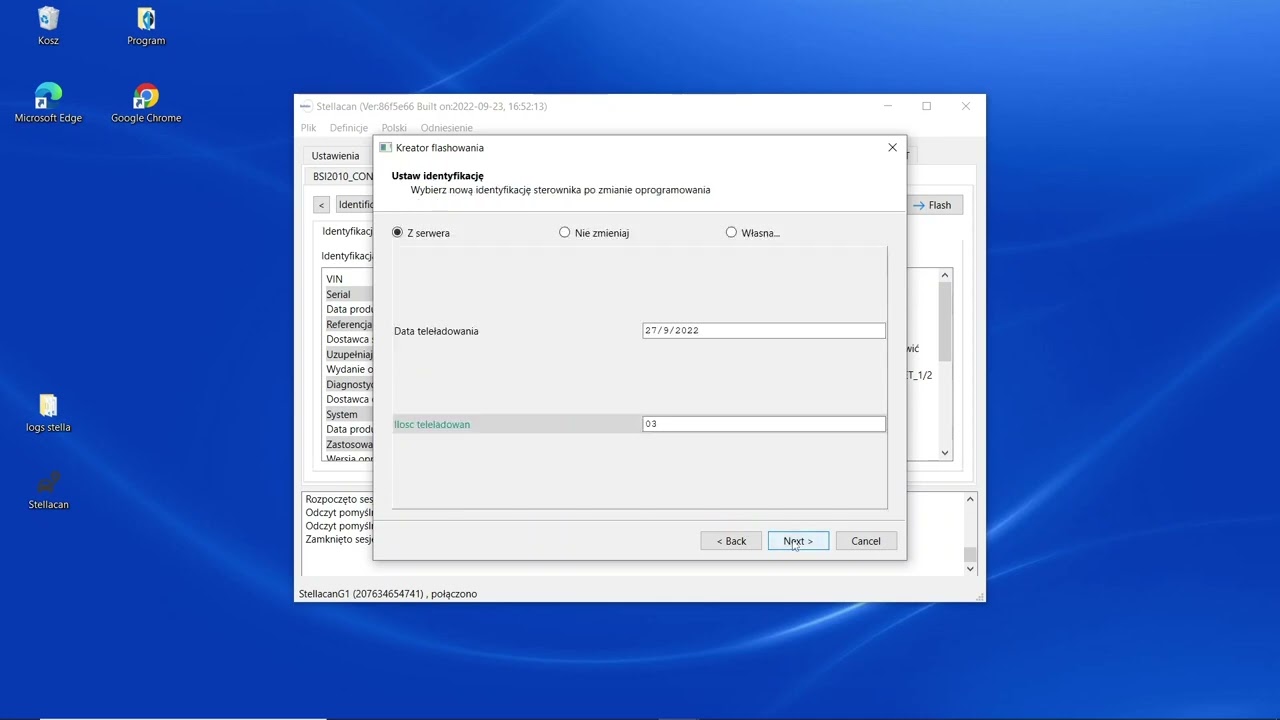Open the logs stella folder icon
The image size is (1280, 720).
tap(48, 413)
